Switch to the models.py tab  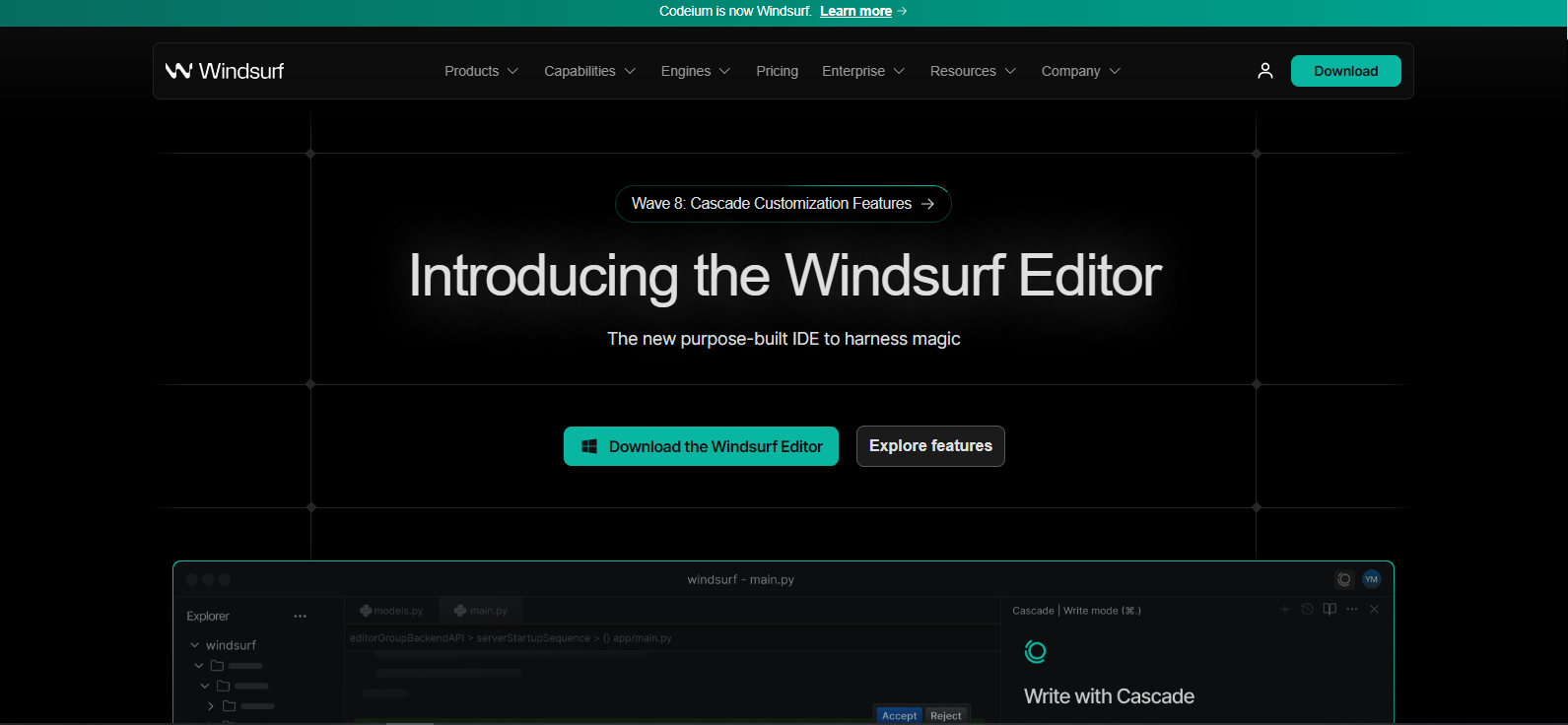pos(392,611)
